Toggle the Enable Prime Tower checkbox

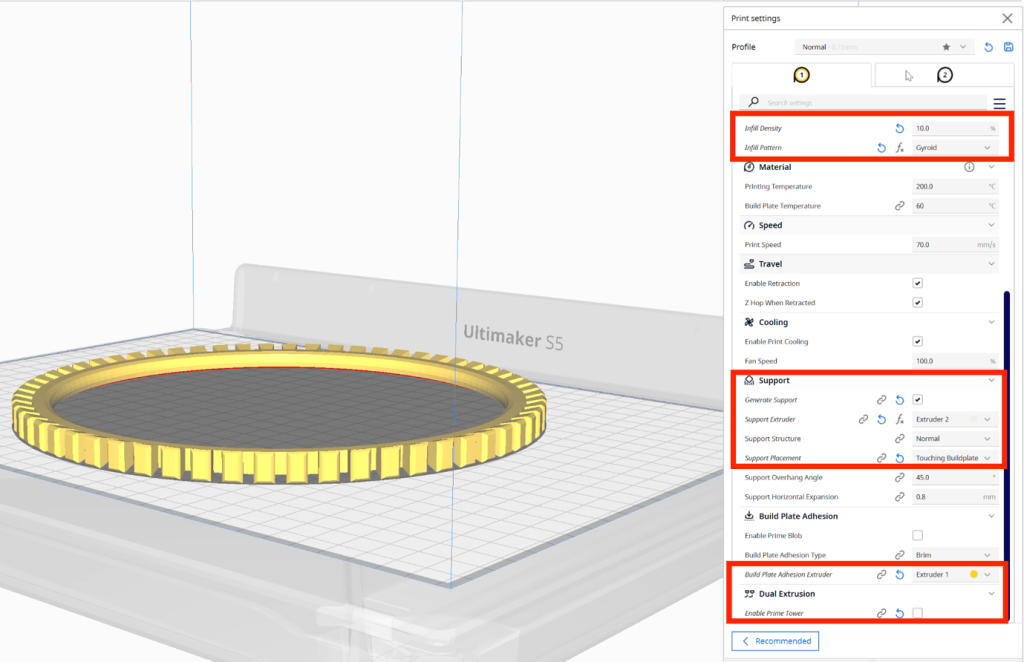point(918,613)
